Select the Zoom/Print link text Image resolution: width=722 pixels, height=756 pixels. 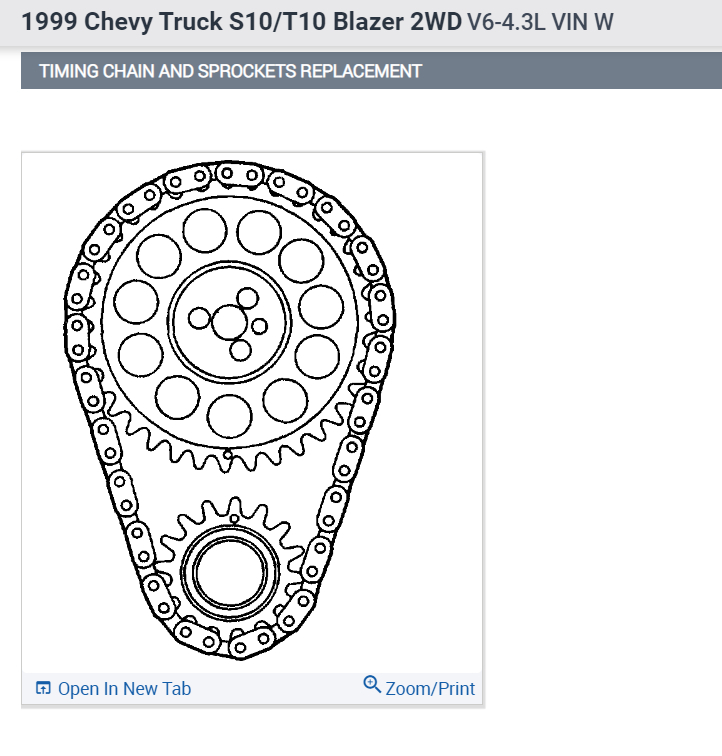pyautogui.click(x=430, y=688)
